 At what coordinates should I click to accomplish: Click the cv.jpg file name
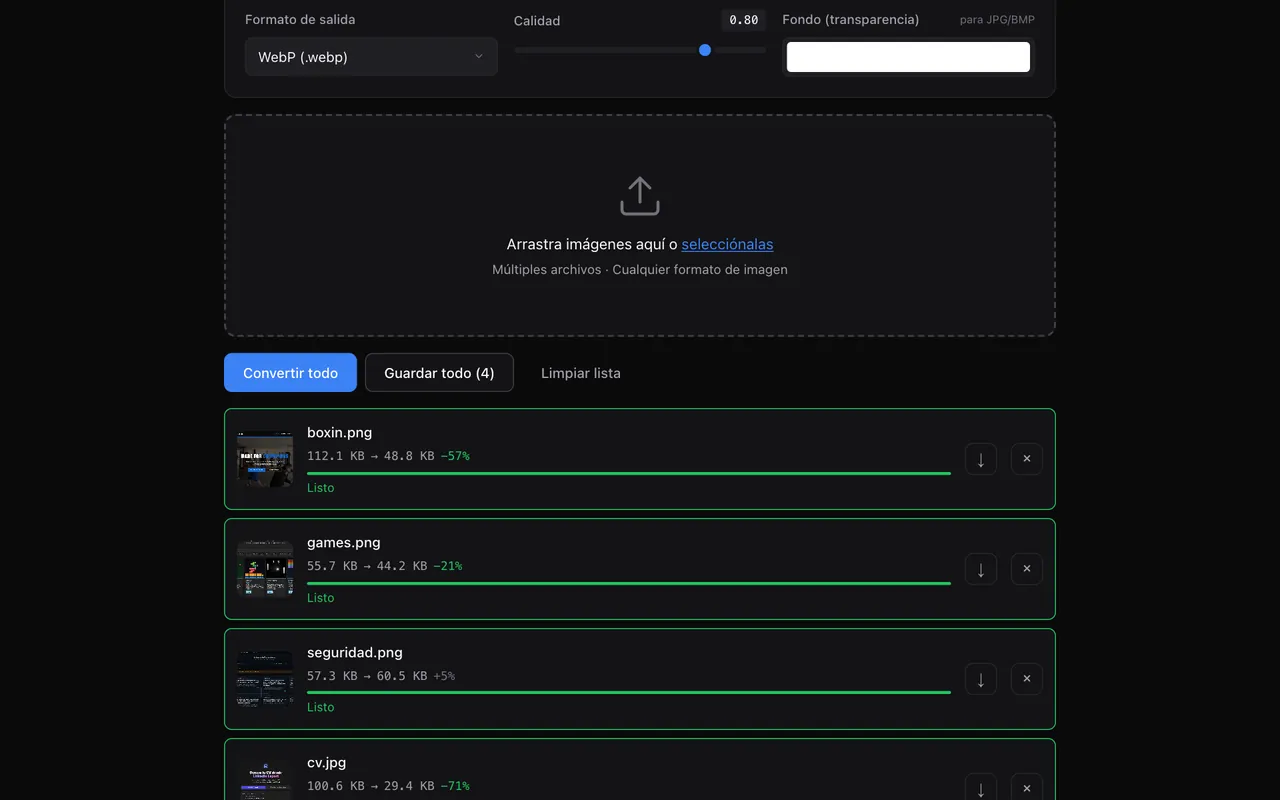tap(326, 763)
